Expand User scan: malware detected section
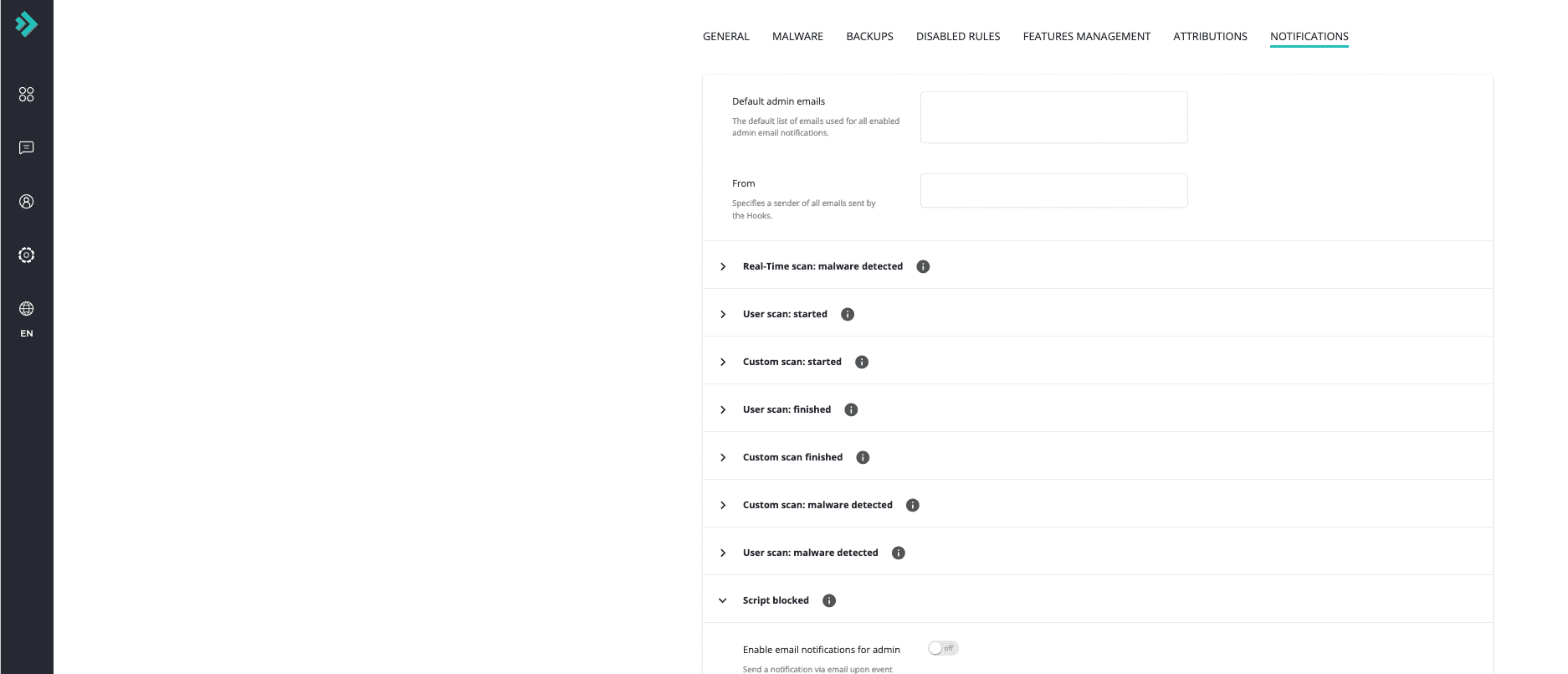This screenshot has width=1568, height=674. tap(723, 553)
